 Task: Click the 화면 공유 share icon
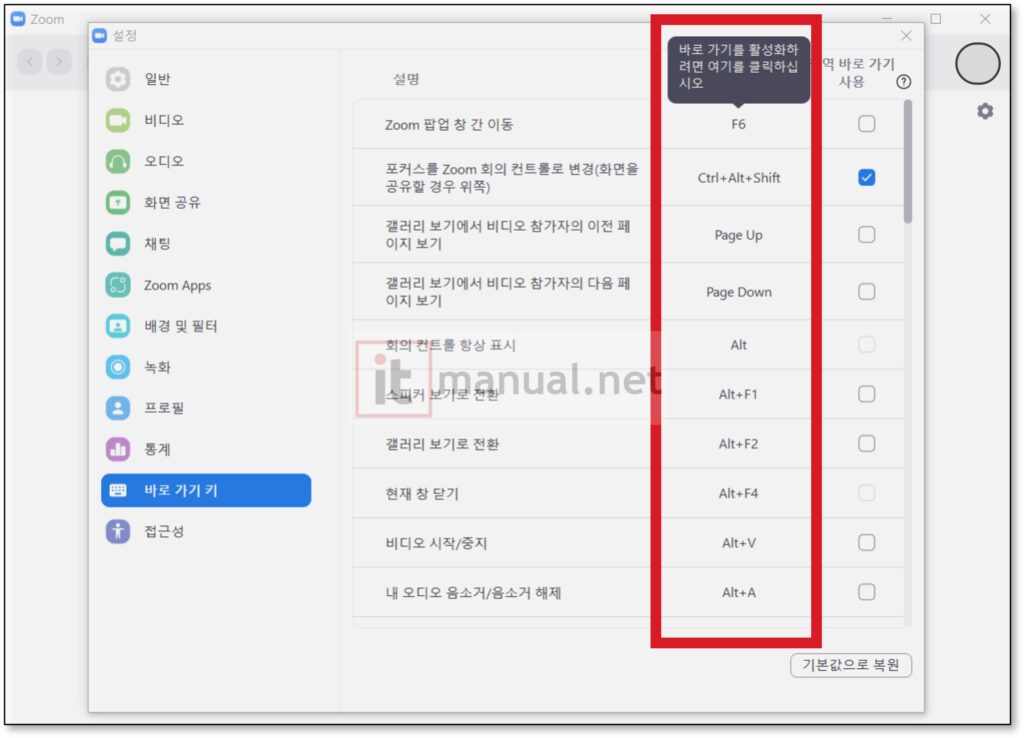pyautogui.click(x=118, y=202)
